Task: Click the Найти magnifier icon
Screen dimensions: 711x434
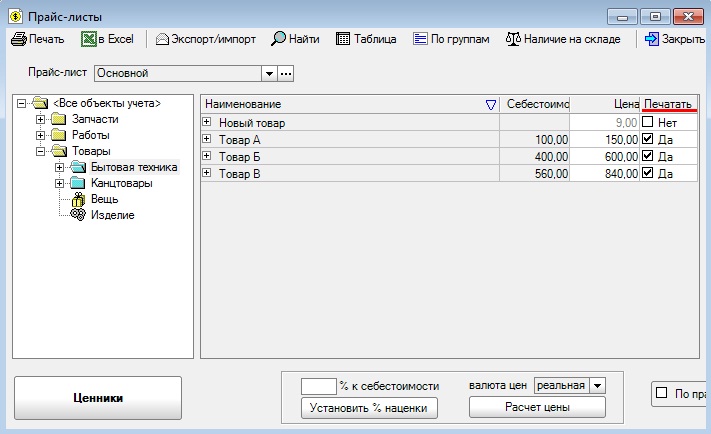Action: (278, 39)
